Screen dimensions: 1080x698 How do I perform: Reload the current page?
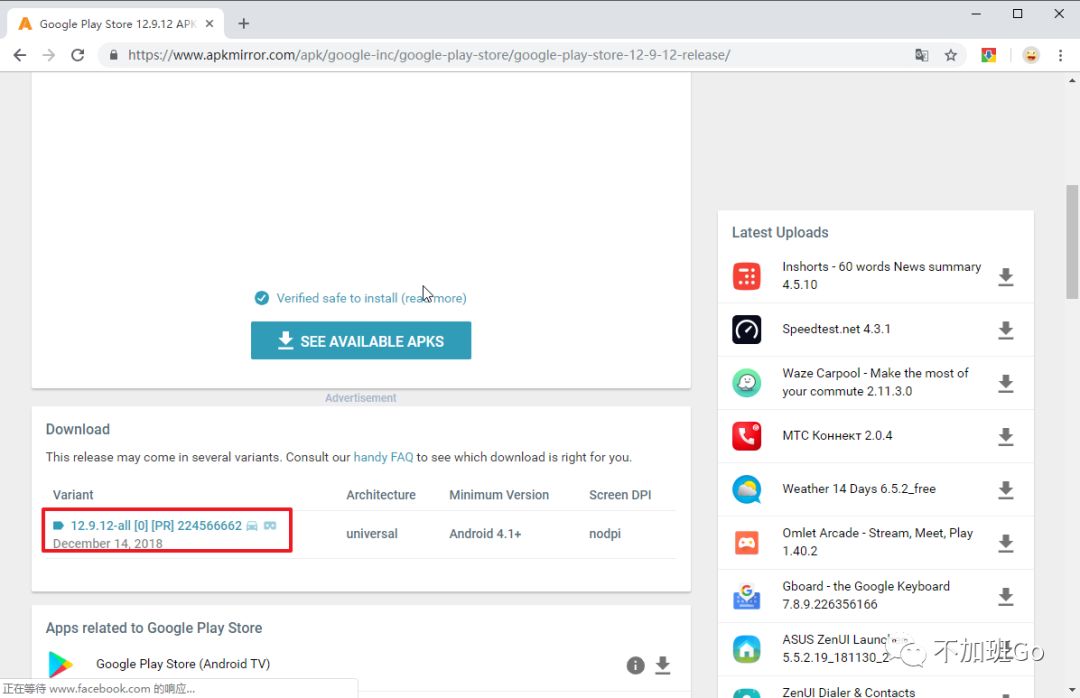[x=78, y=55]
